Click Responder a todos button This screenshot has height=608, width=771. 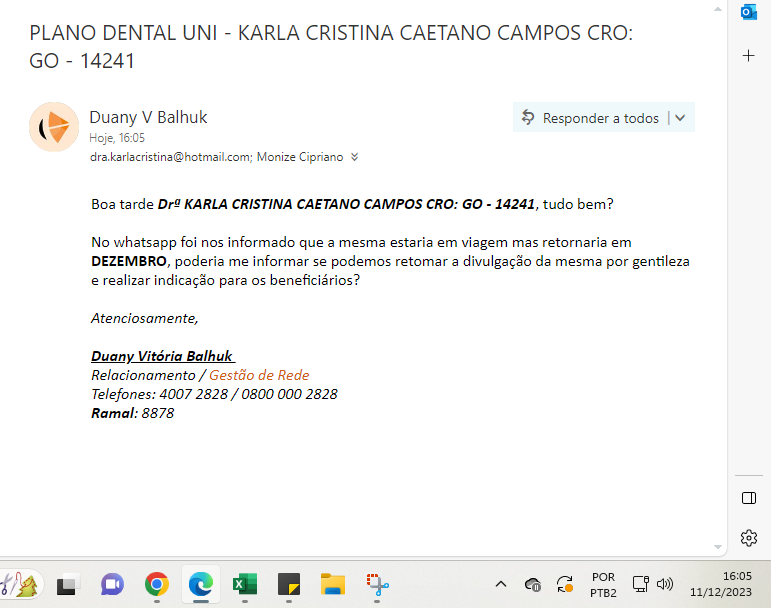(x=590, y=118)
